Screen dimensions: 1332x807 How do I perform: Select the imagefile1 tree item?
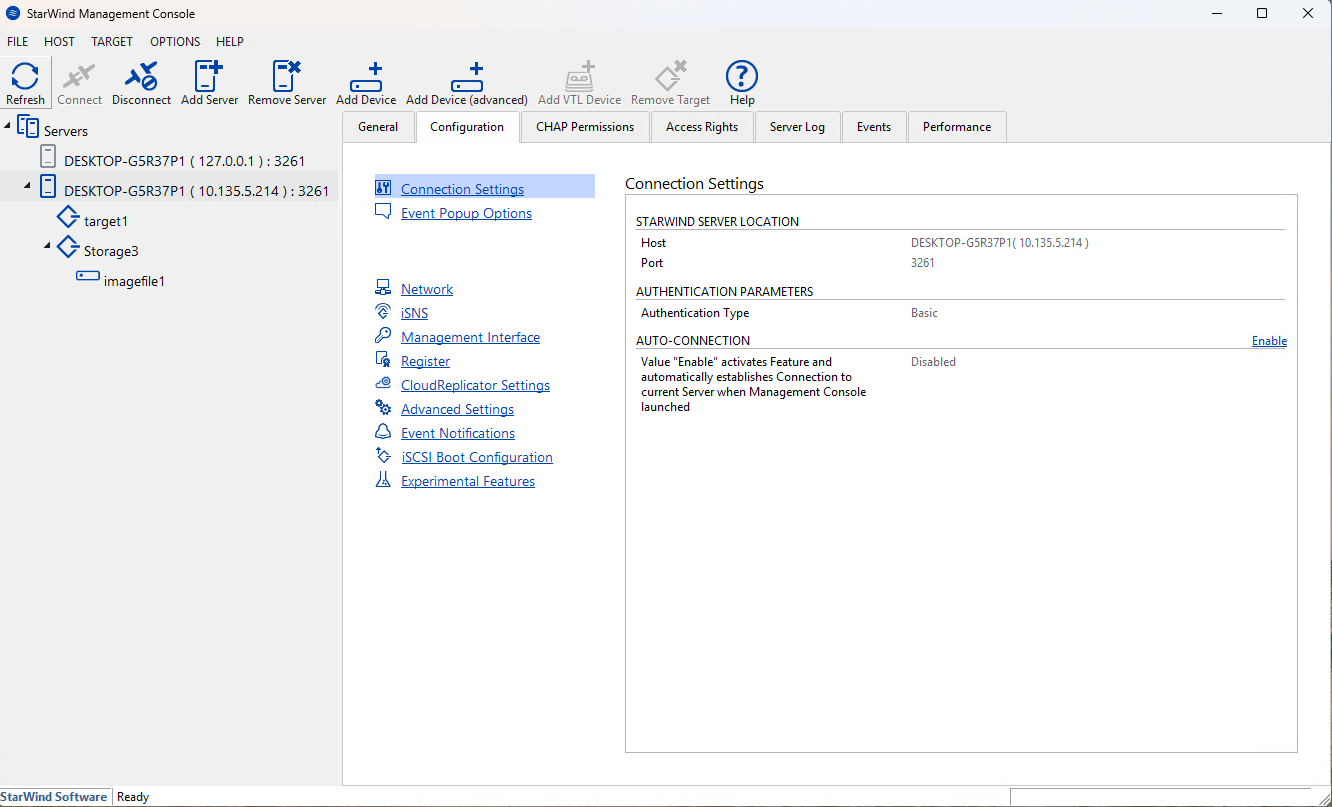pos(134,281)
